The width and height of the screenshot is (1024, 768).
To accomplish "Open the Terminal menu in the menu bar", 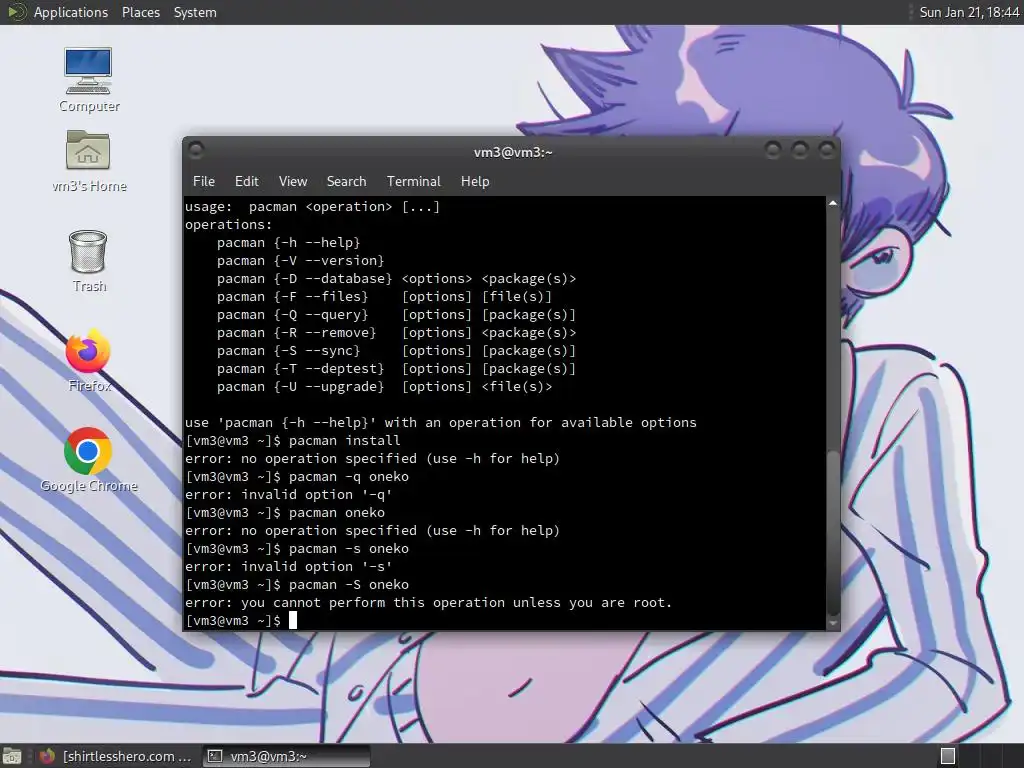I will click(x=413, y=181).
